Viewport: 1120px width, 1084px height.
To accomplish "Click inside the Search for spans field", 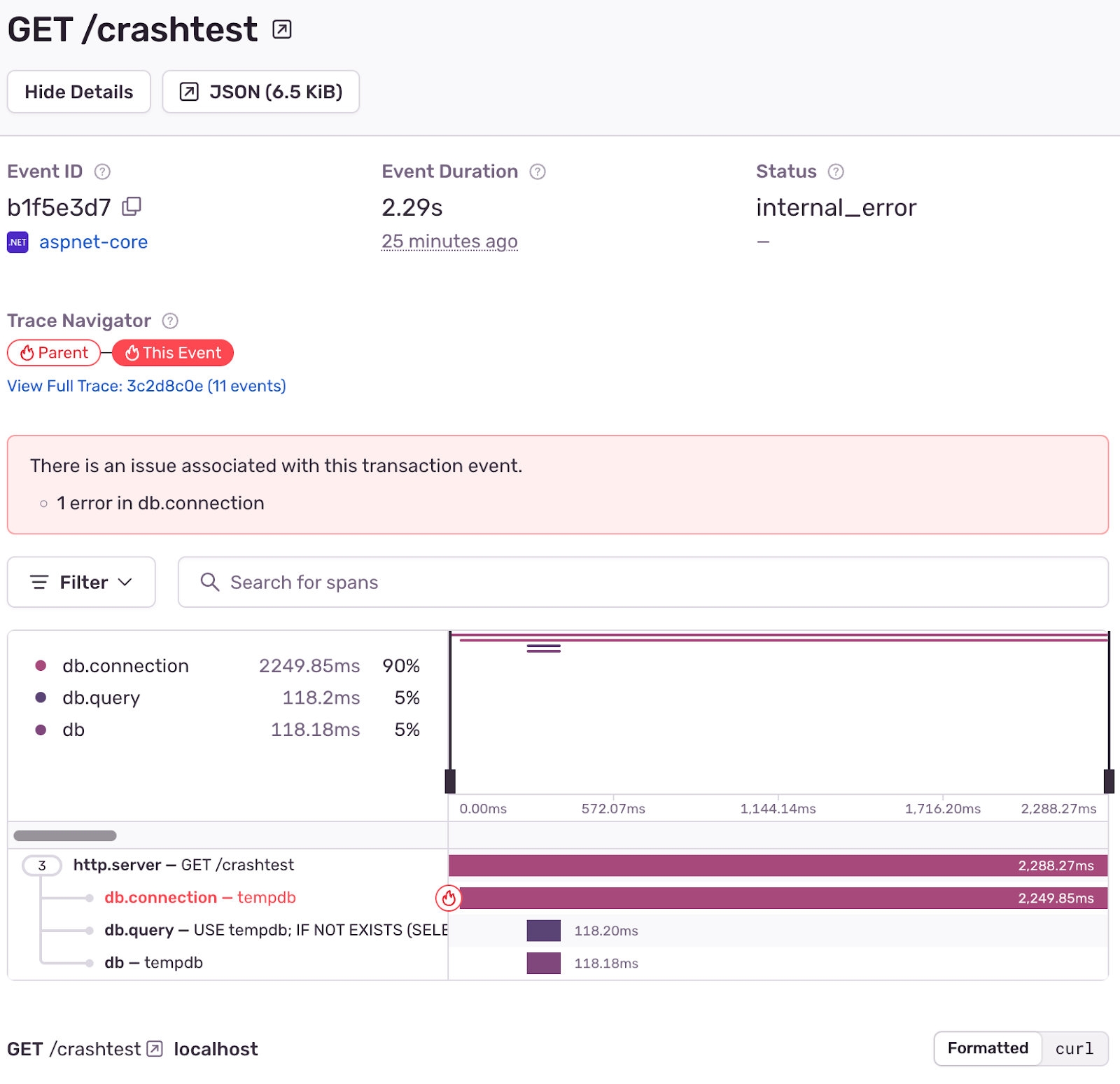I will coord(490,582).
